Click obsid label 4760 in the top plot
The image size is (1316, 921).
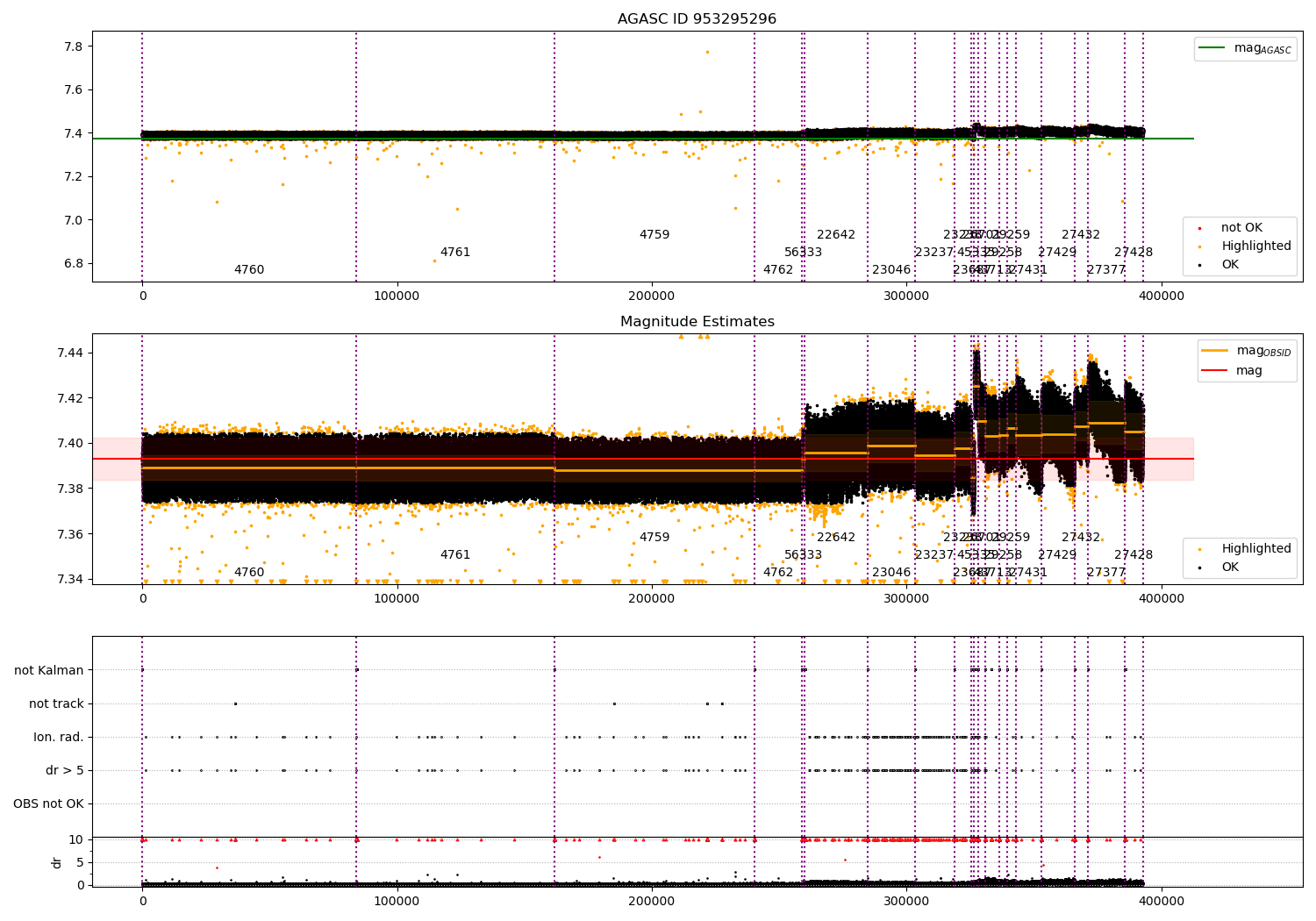coord(249,270)
